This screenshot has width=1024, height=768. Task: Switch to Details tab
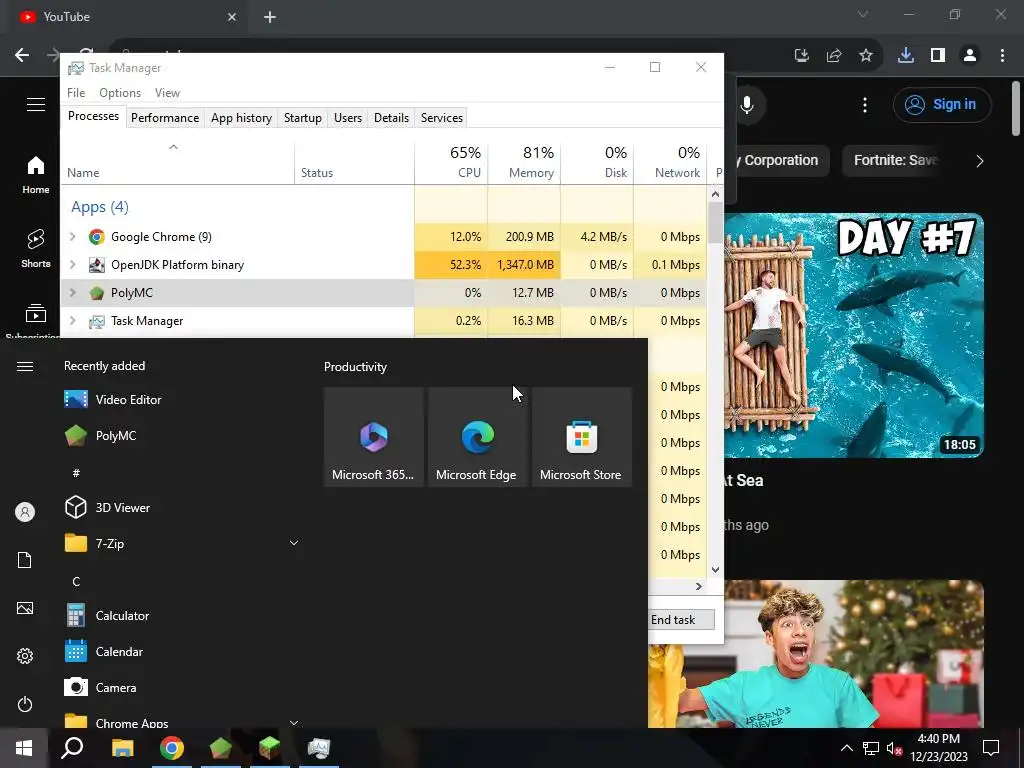click(x=391, y=118)
